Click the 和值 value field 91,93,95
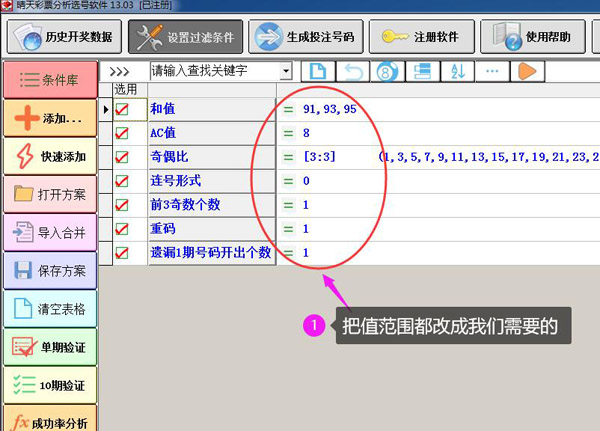The width and height of the screenshot is (600, 431). pyautogui.click(x=330, y=109)
